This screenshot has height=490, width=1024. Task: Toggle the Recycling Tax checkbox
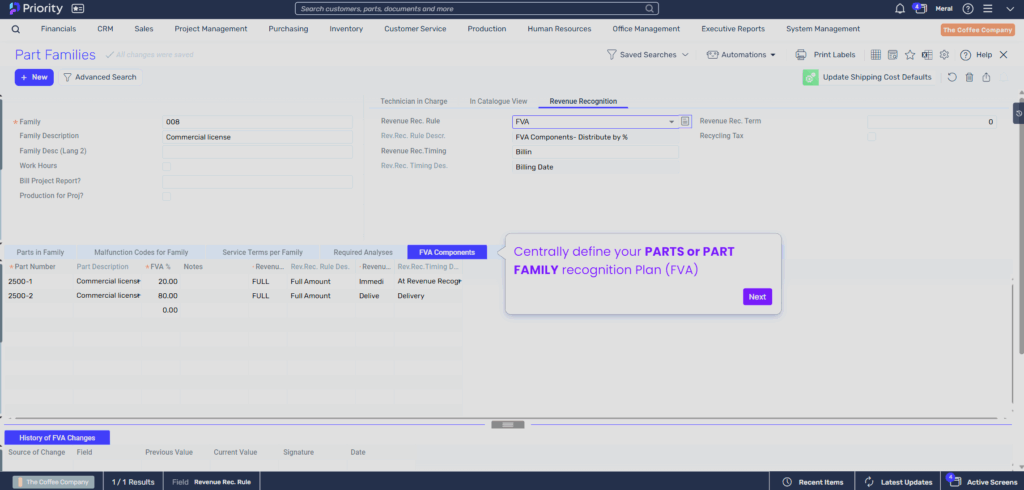tap(872, 137)
